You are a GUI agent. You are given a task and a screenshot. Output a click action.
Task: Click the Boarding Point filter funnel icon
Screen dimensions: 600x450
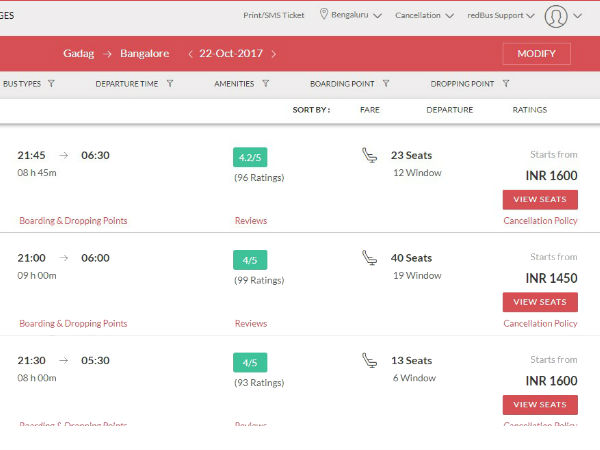386,84
